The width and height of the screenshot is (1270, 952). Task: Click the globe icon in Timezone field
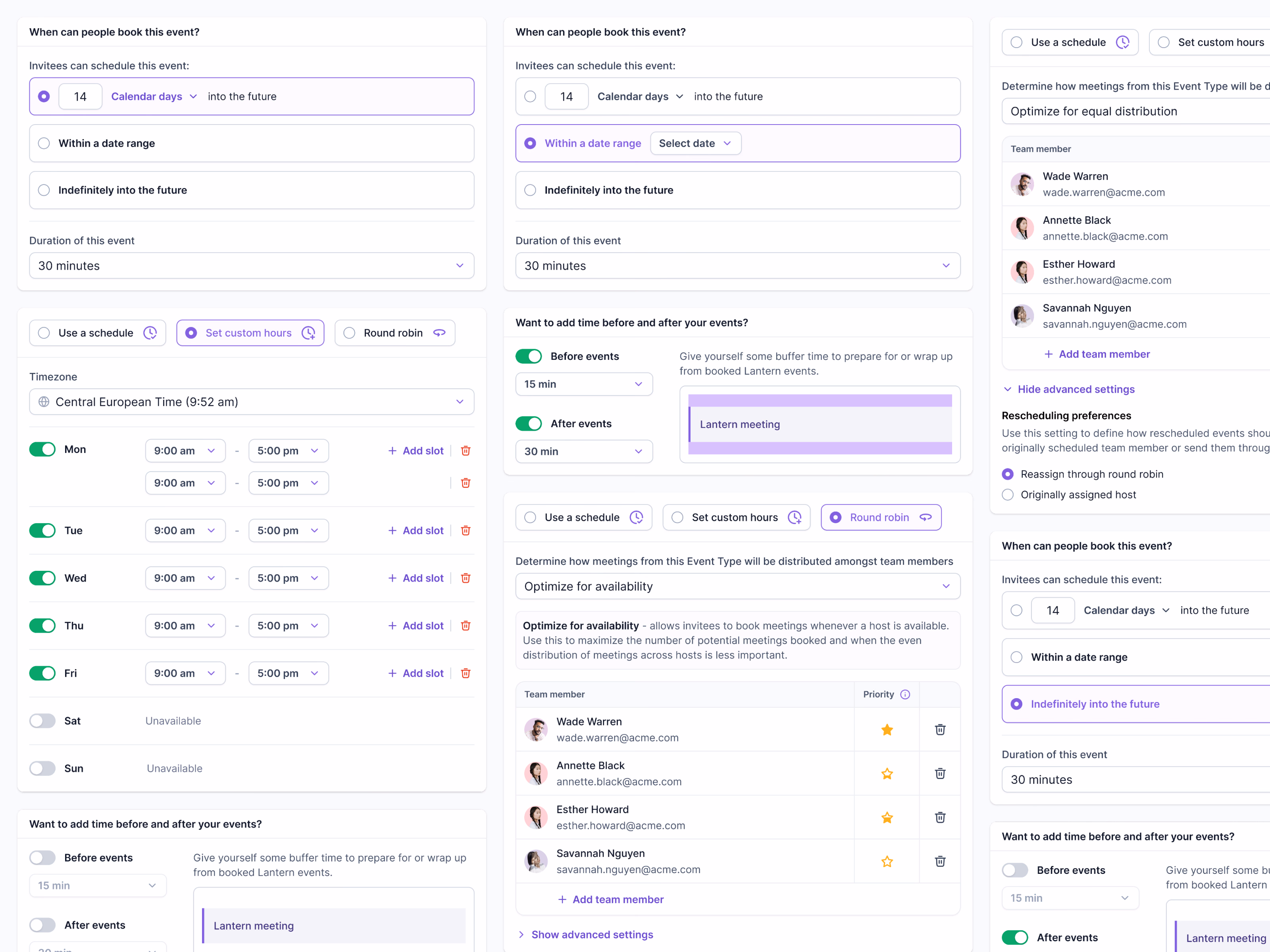[44, 402]
